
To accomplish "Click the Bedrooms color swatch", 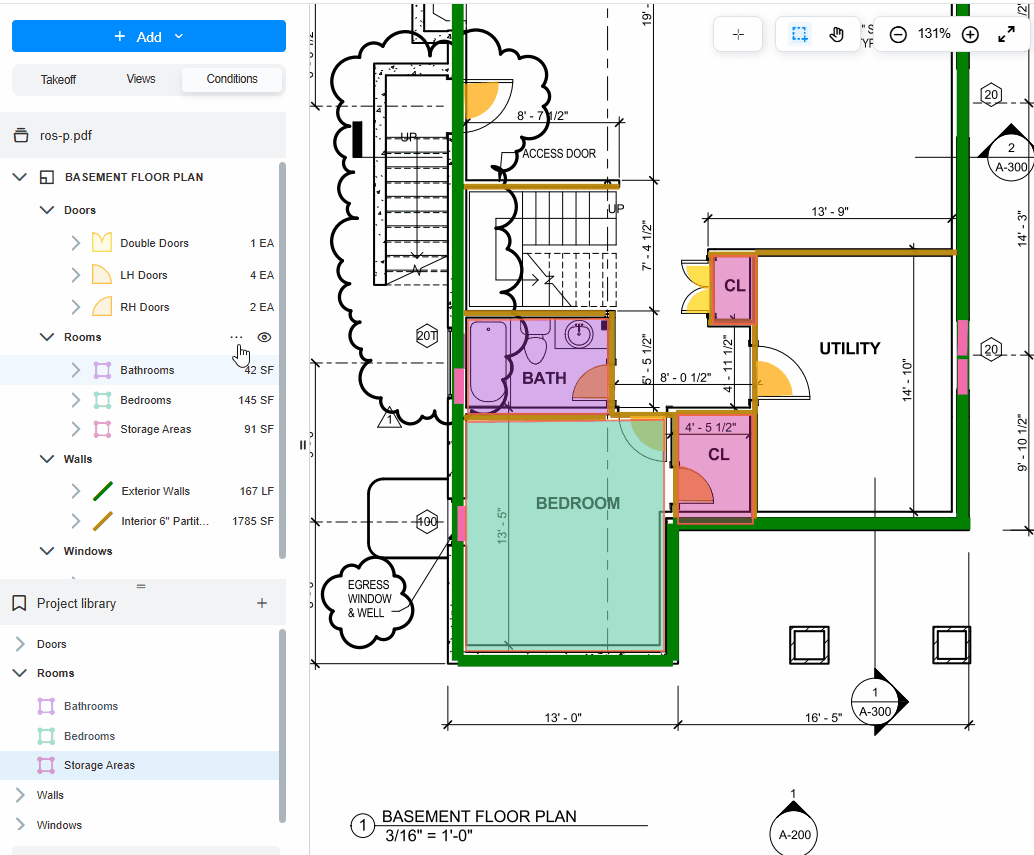I will [x=101, y=397].
